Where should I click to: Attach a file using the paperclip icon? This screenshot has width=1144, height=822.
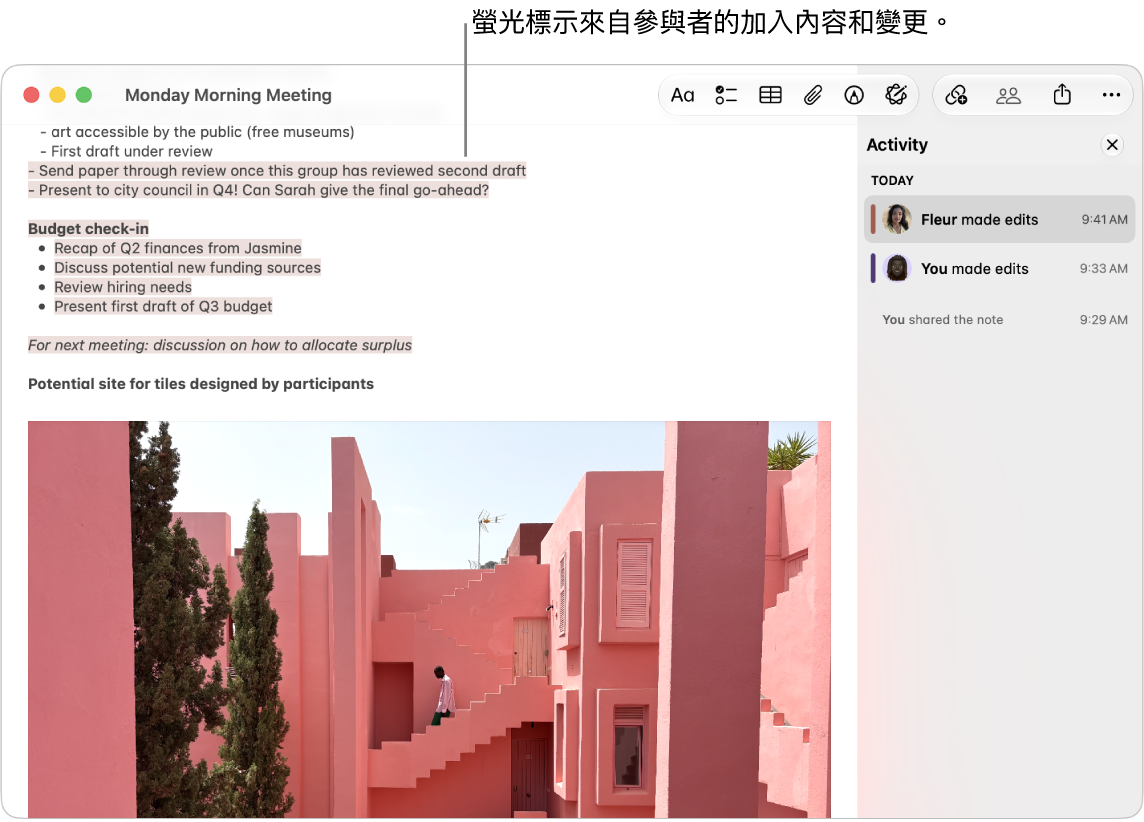pyautogui.click(x=813, y=96)
